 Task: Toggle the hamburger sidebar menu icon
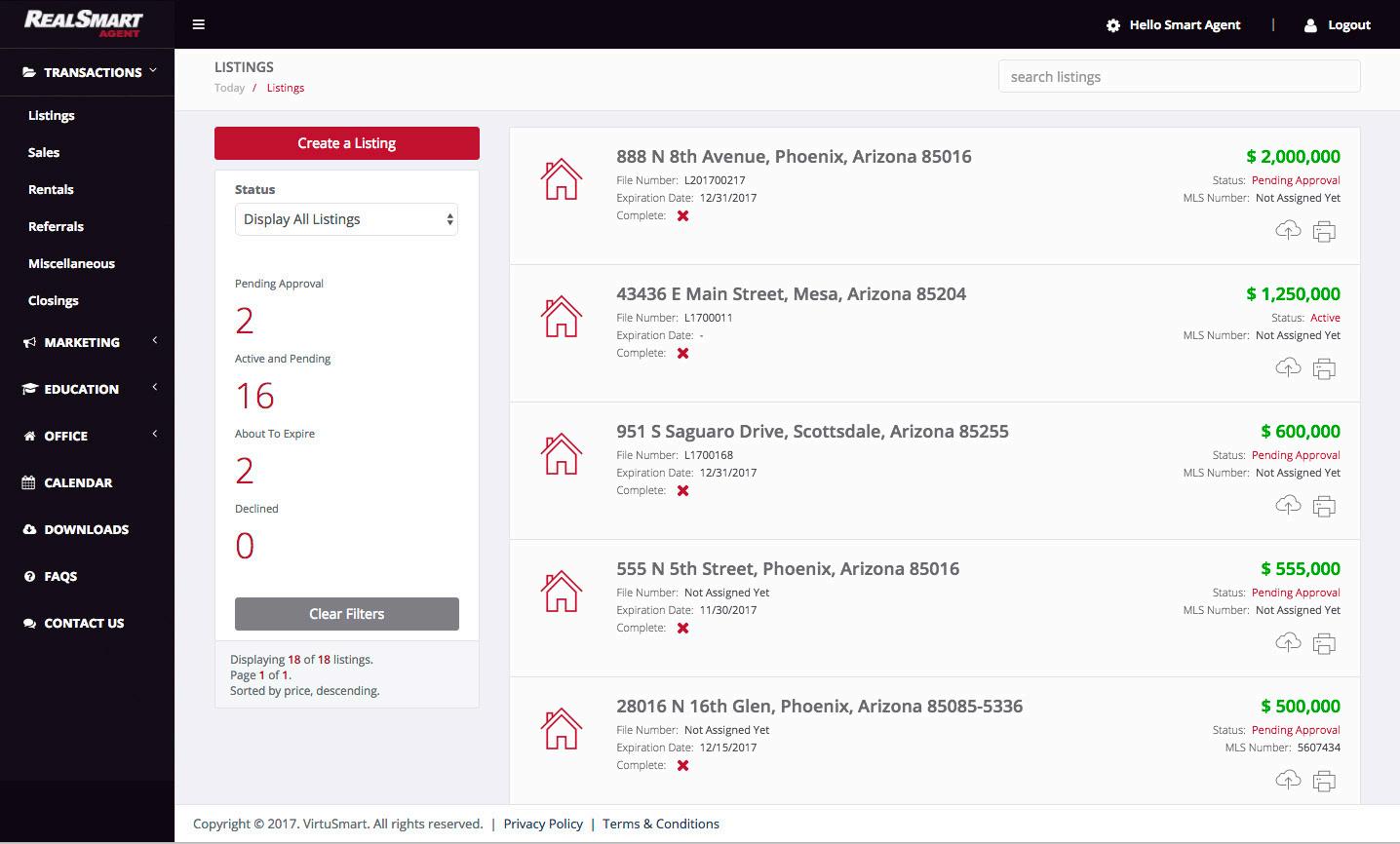[x=199, y=24]
